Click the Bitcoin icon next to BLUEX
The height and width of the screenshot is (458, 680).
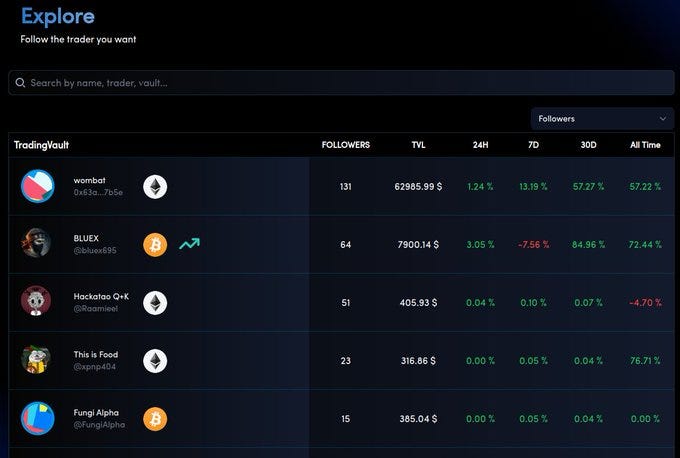point(155,244)
